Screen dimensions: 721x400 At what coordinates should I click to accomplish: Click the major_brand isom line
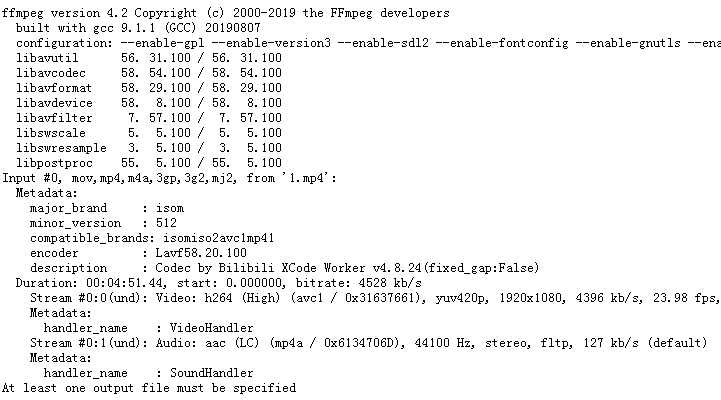tap(107, 208)
